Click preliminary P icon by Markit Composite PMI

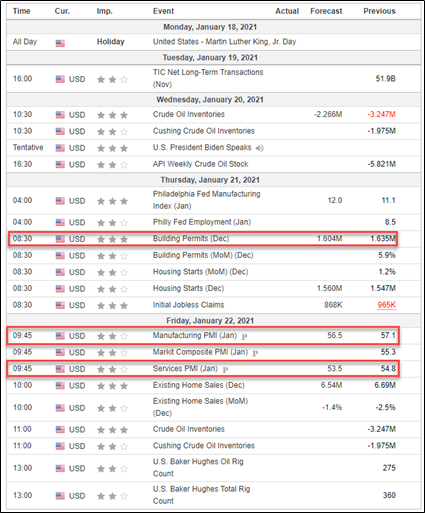[x=255, y=353]
